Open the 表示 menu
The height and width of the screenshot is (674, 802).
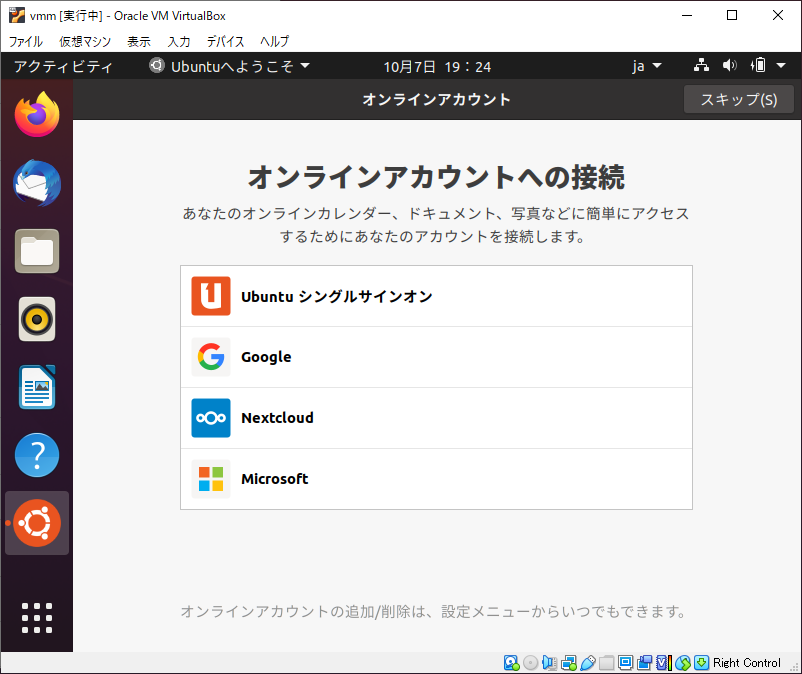point(139,41)
